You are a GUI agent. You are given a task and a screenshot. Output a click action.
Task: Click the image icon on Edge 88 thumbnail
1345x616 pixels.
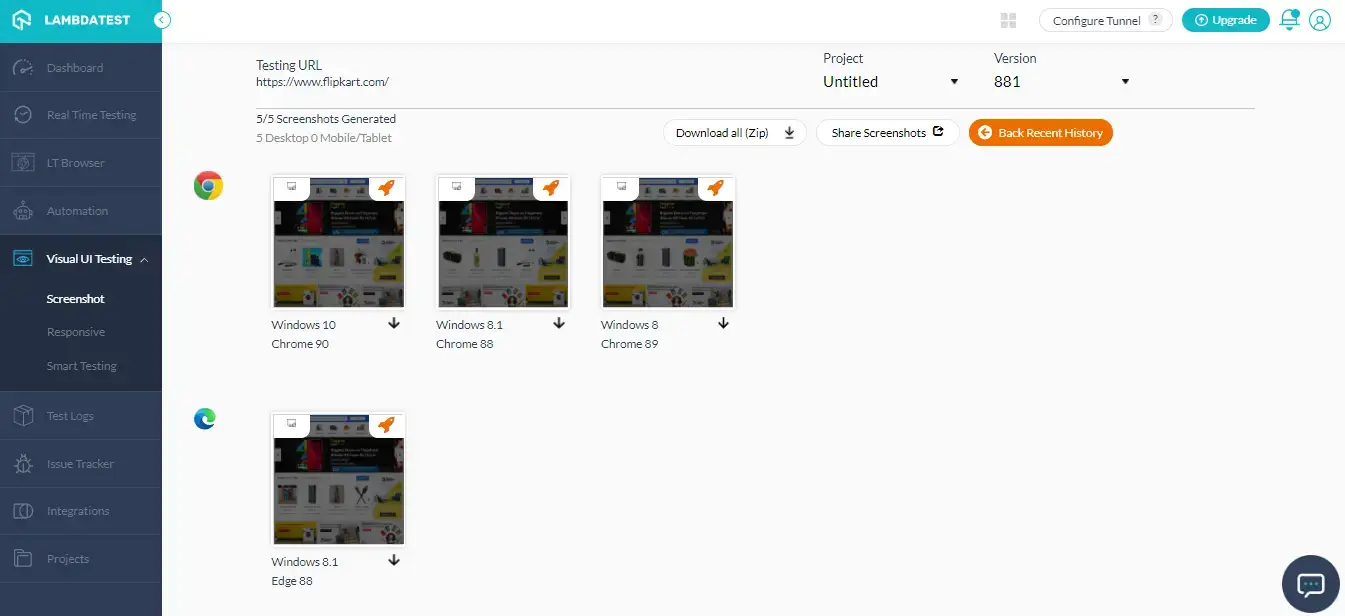291,424
